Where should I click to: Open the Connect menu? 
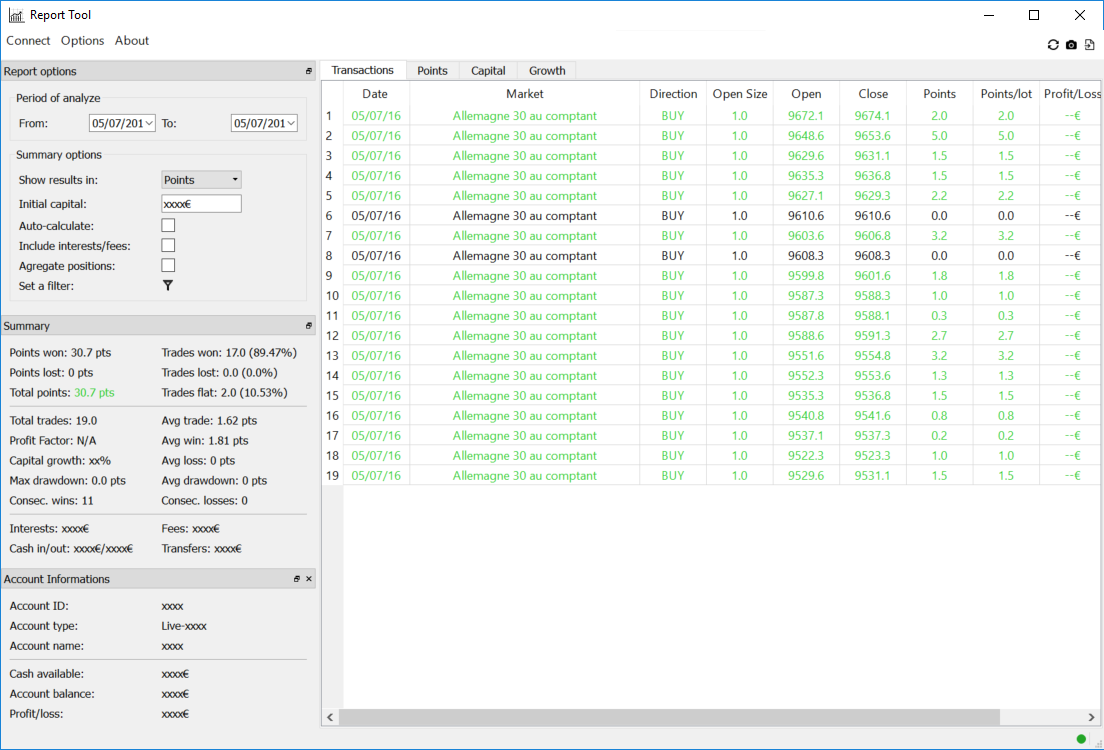[x=28, y=41]
